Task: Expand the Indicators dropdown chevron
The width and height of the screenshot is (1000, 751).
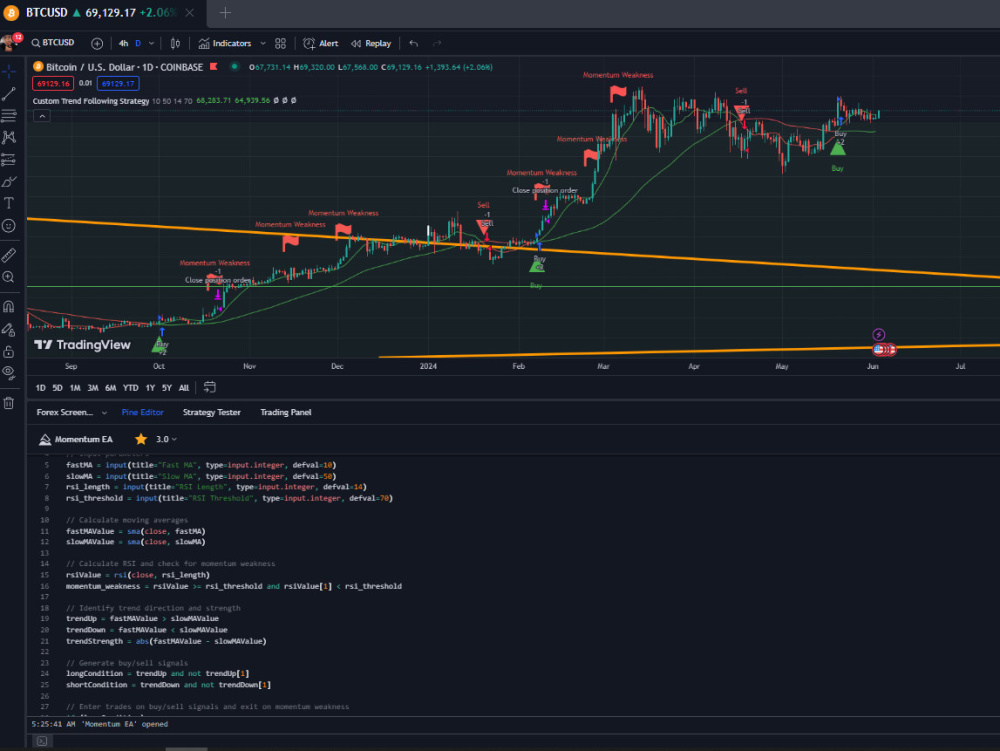Action: tap(262, 43)
